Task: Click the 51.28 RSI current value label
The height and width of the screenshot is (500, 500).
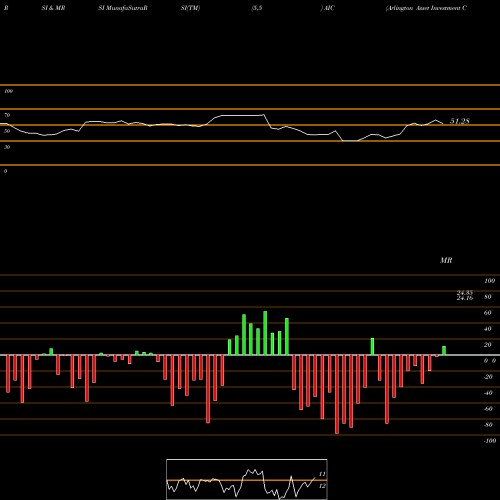Action: 460,121
